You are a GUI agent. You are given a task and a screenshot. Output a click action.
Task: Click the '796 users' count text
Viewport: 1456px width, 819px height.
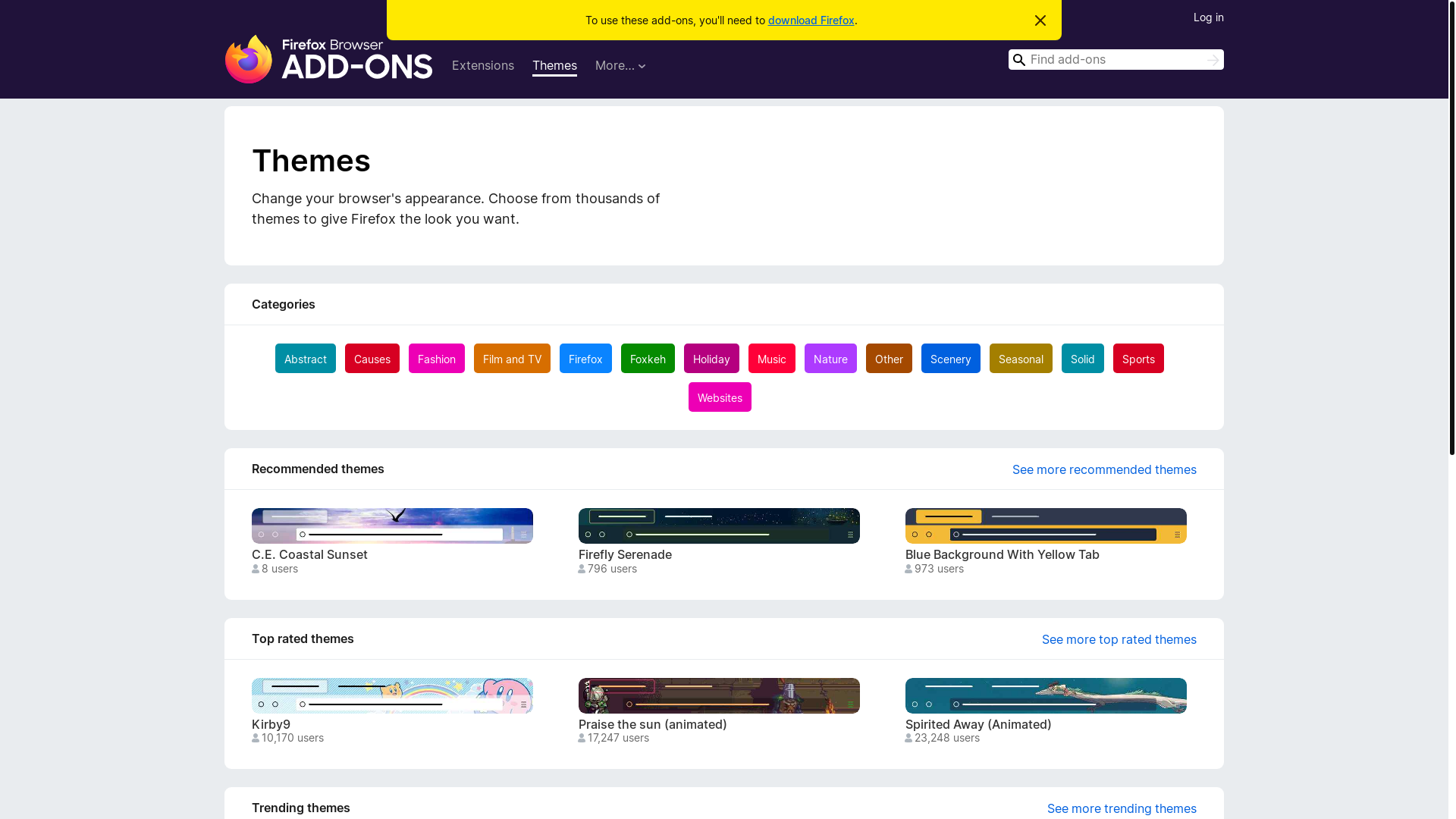pyautogui.click(x=612, y=569)
